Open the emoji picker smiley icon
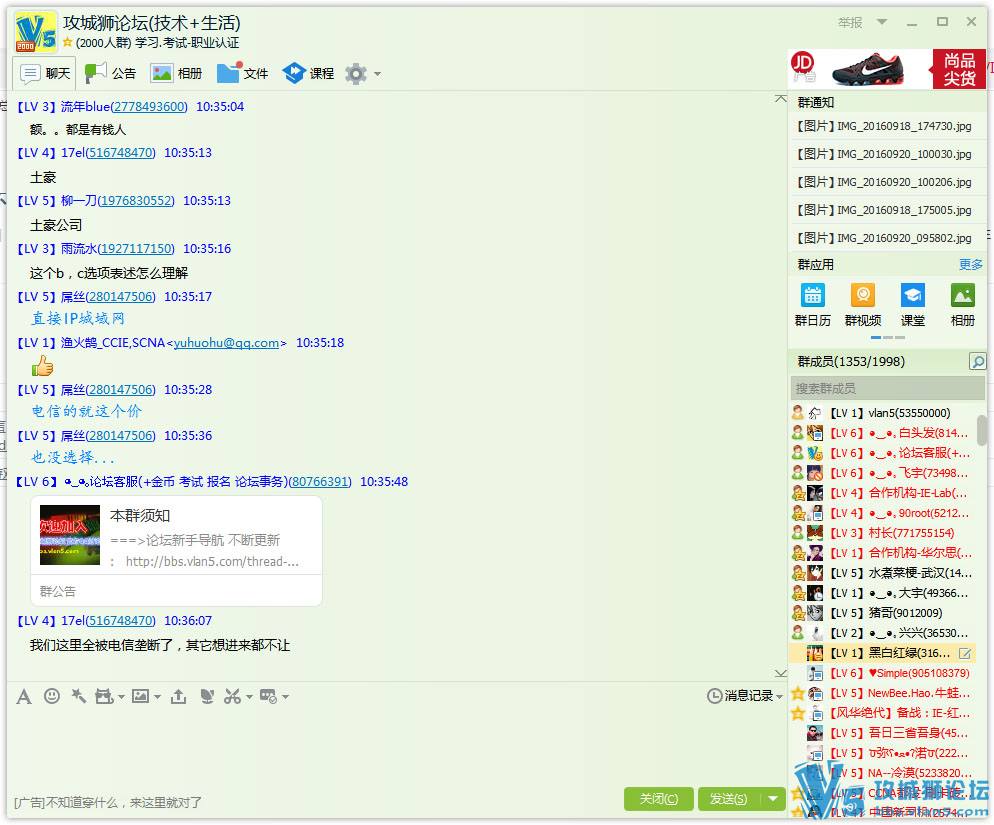 [51, 696]
